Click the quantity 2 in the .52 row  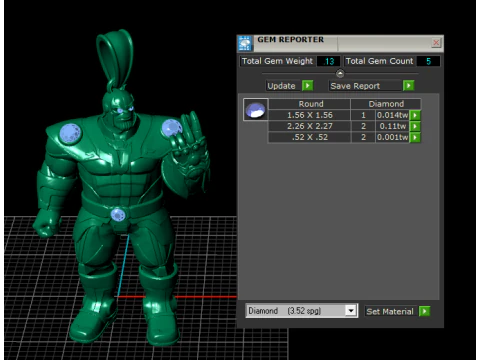coord(363,137)
